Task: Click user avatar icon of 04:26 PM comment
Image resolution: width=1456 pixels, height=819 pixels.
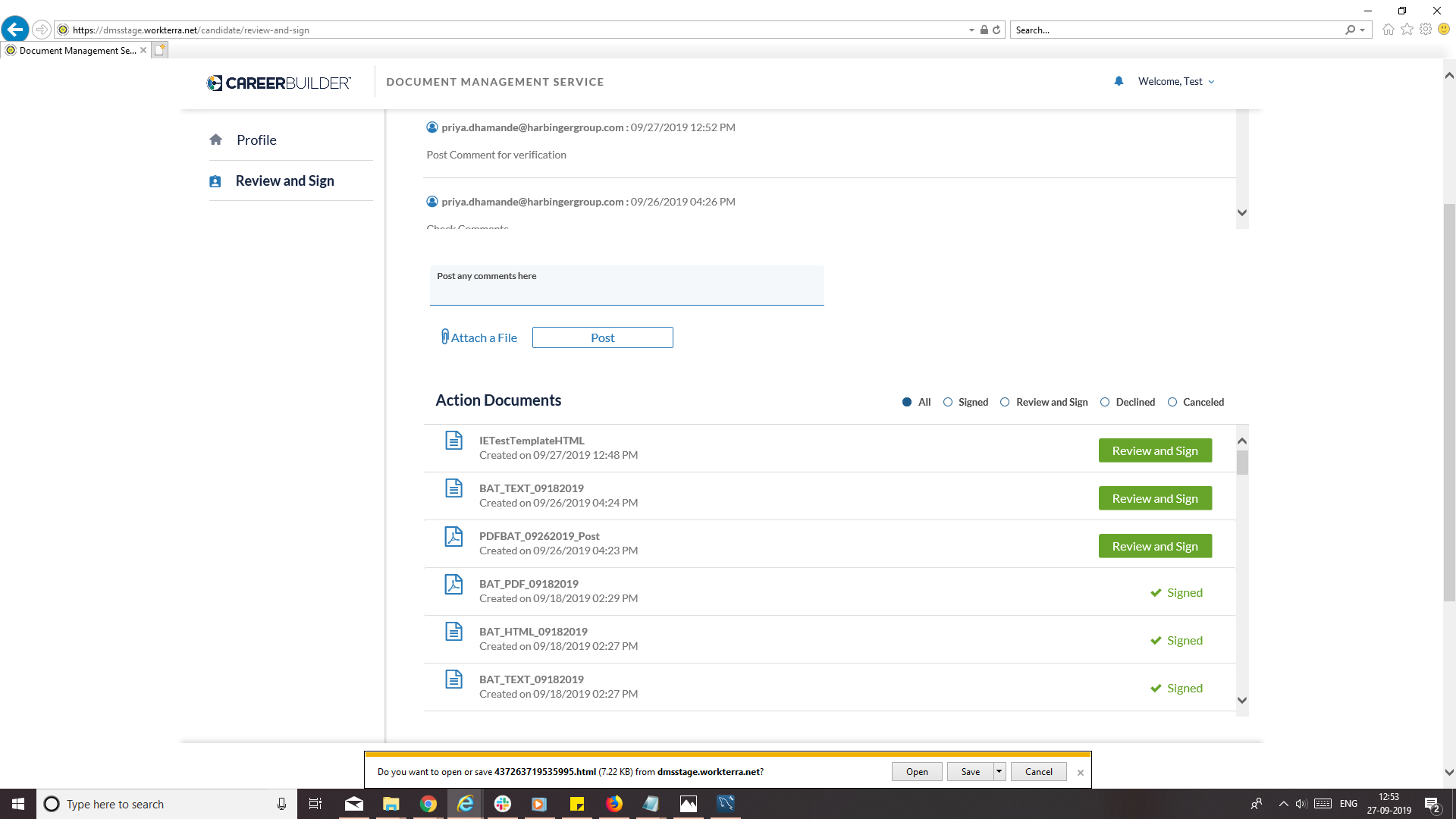Action: [432, 202]
